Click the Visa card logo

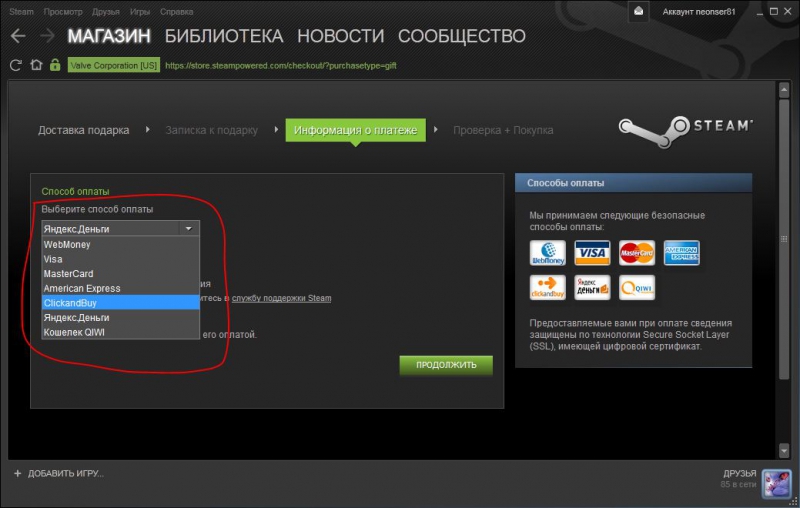coord(593,253)
